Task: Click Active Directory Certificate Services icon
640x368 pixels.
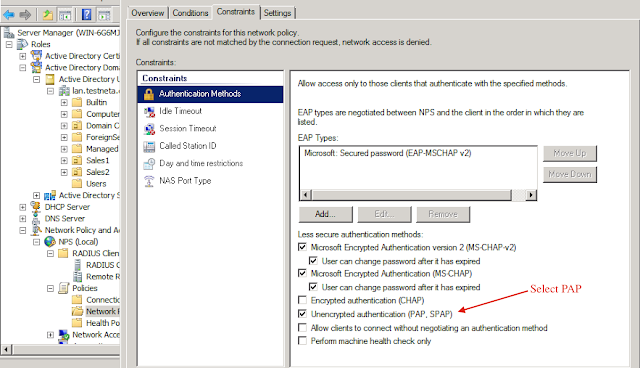Action: tap(37, 55)
